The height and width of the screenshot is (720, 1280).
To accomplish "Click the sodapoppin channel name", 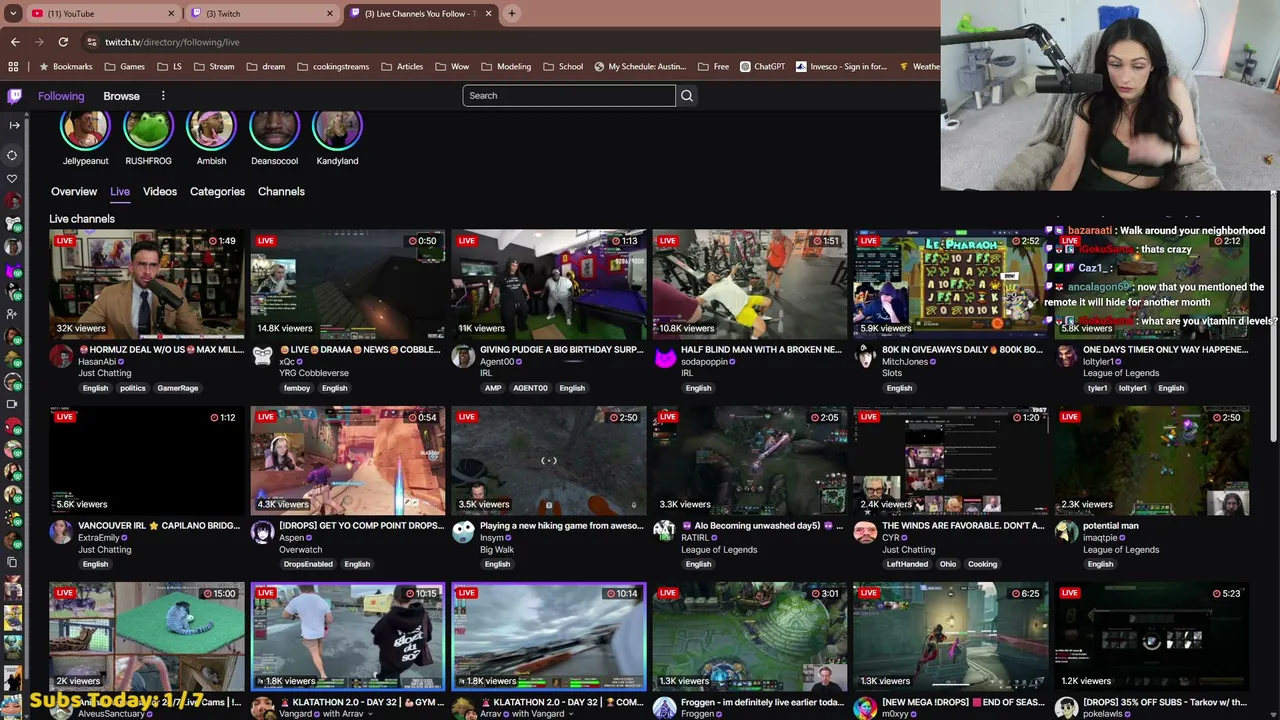I will tap(705, 362).
